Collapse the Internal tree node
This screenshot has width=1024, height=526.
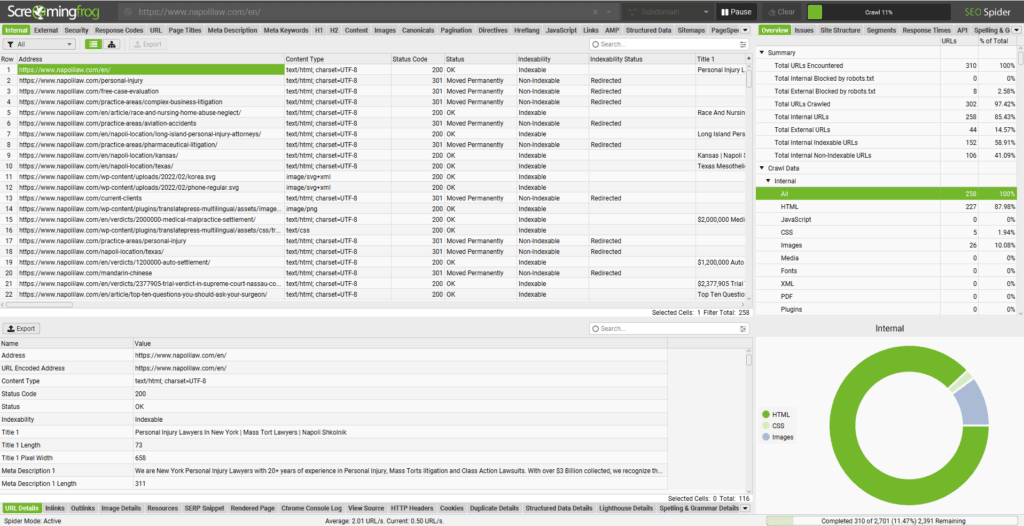pos(769,181)
